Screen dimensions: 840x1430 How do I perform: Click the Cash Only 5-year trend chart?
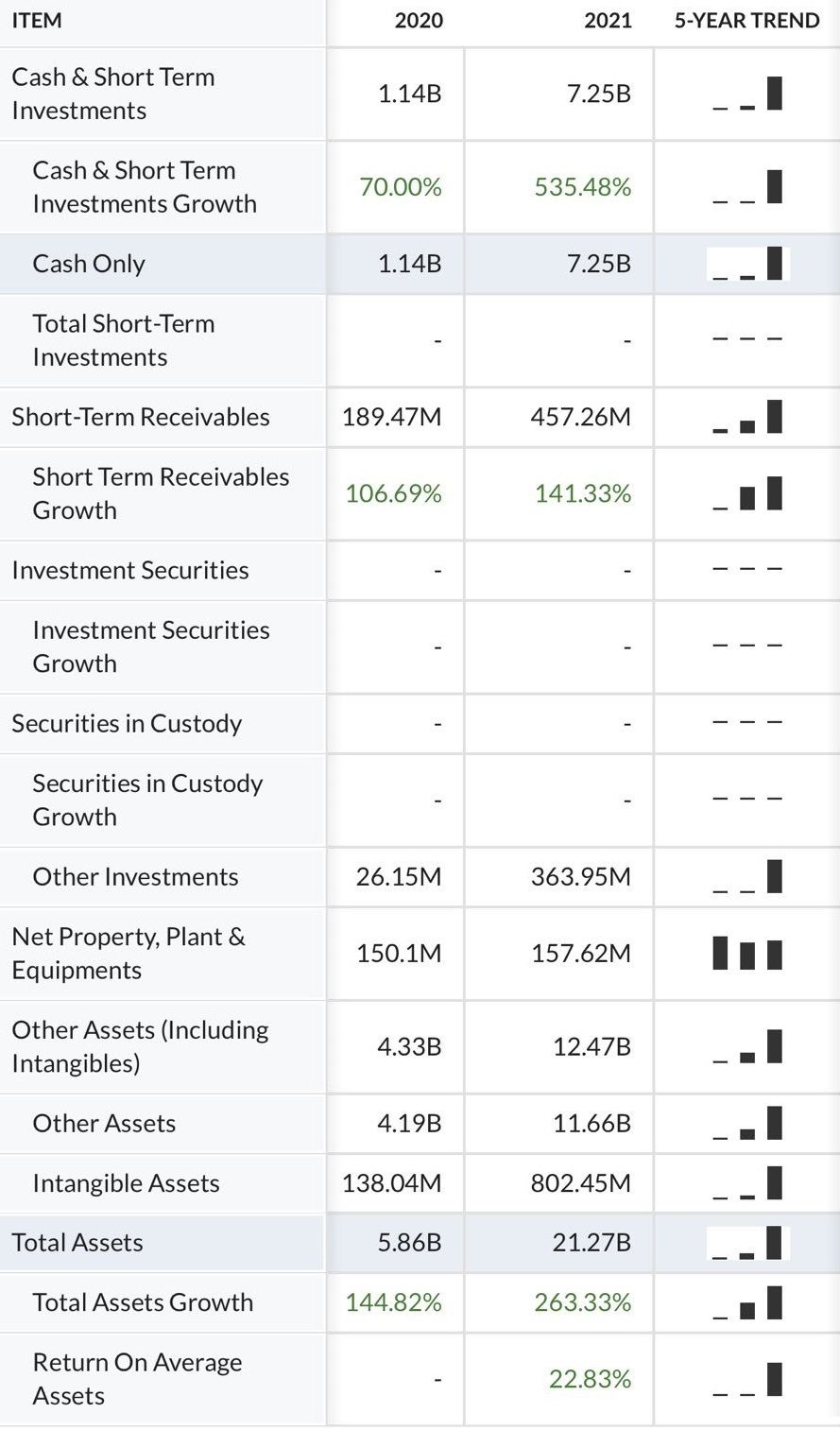click(x=747, y=264)
